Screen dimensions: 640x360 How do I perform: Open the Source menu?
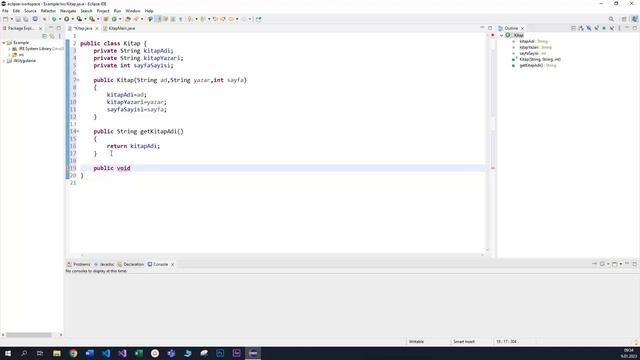[x=30, y=11]
